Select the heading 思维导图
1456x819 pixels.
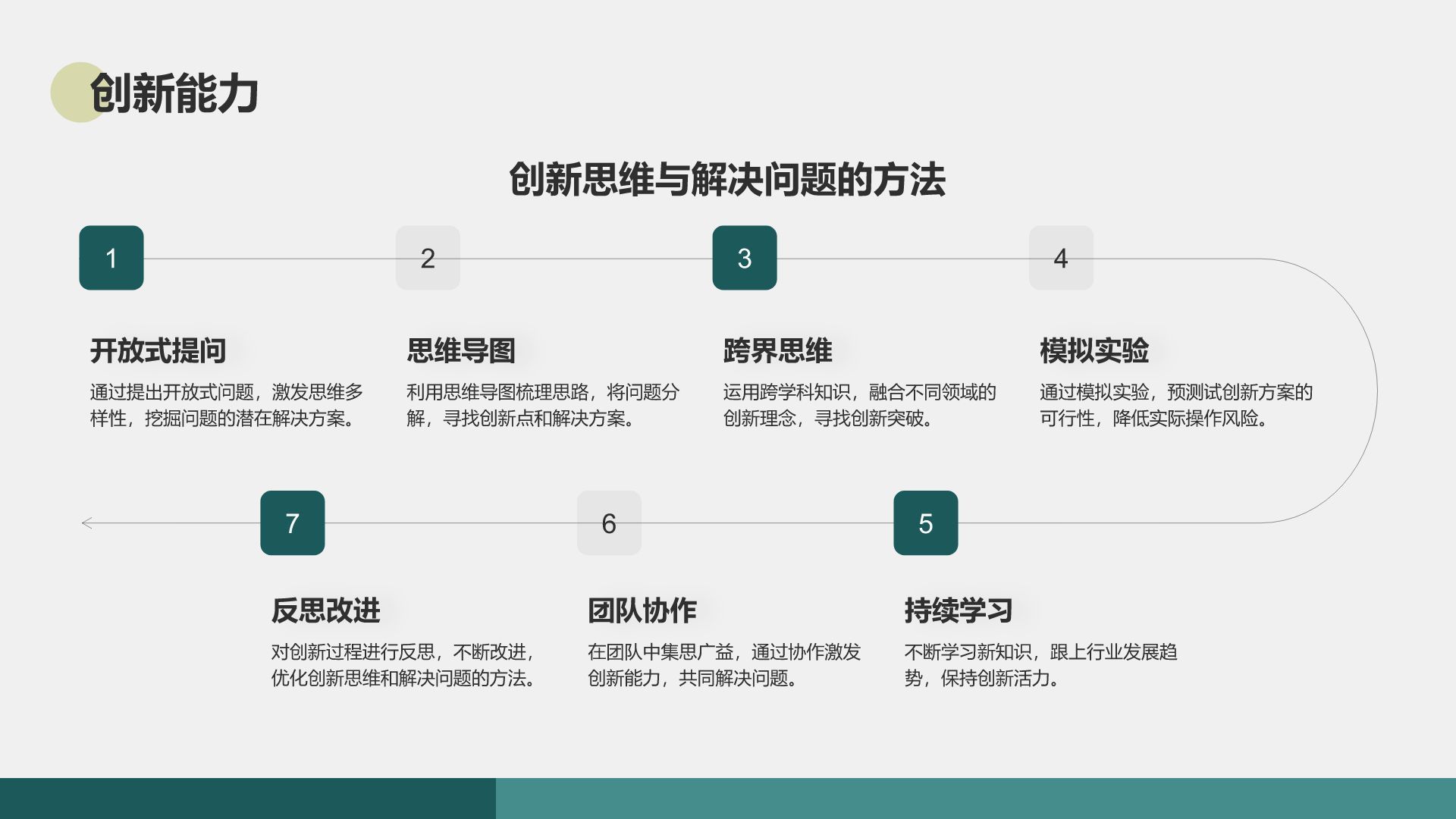461,350
